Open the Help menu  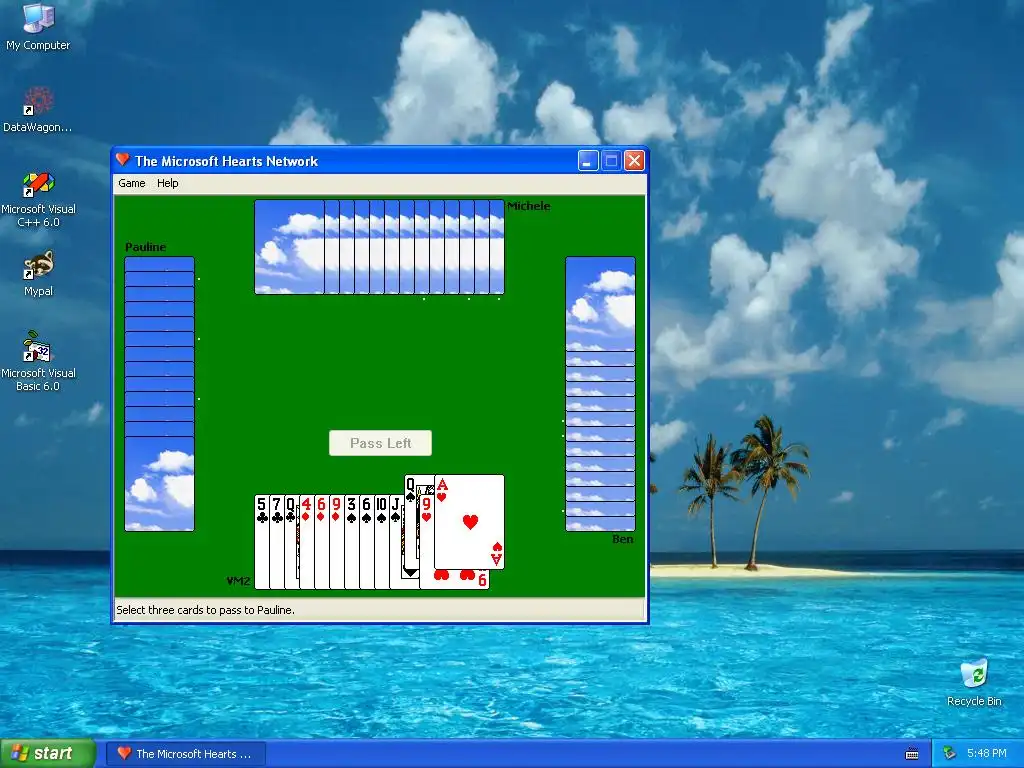coord(167,184)
